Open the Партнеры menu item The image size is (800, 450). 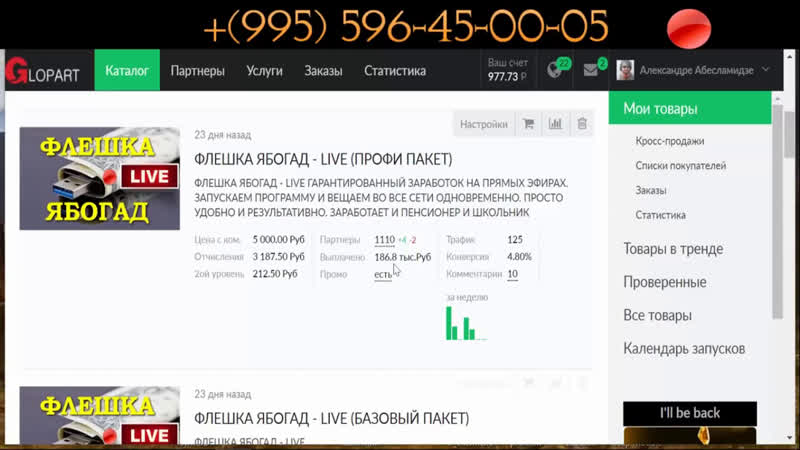point(197,71)
